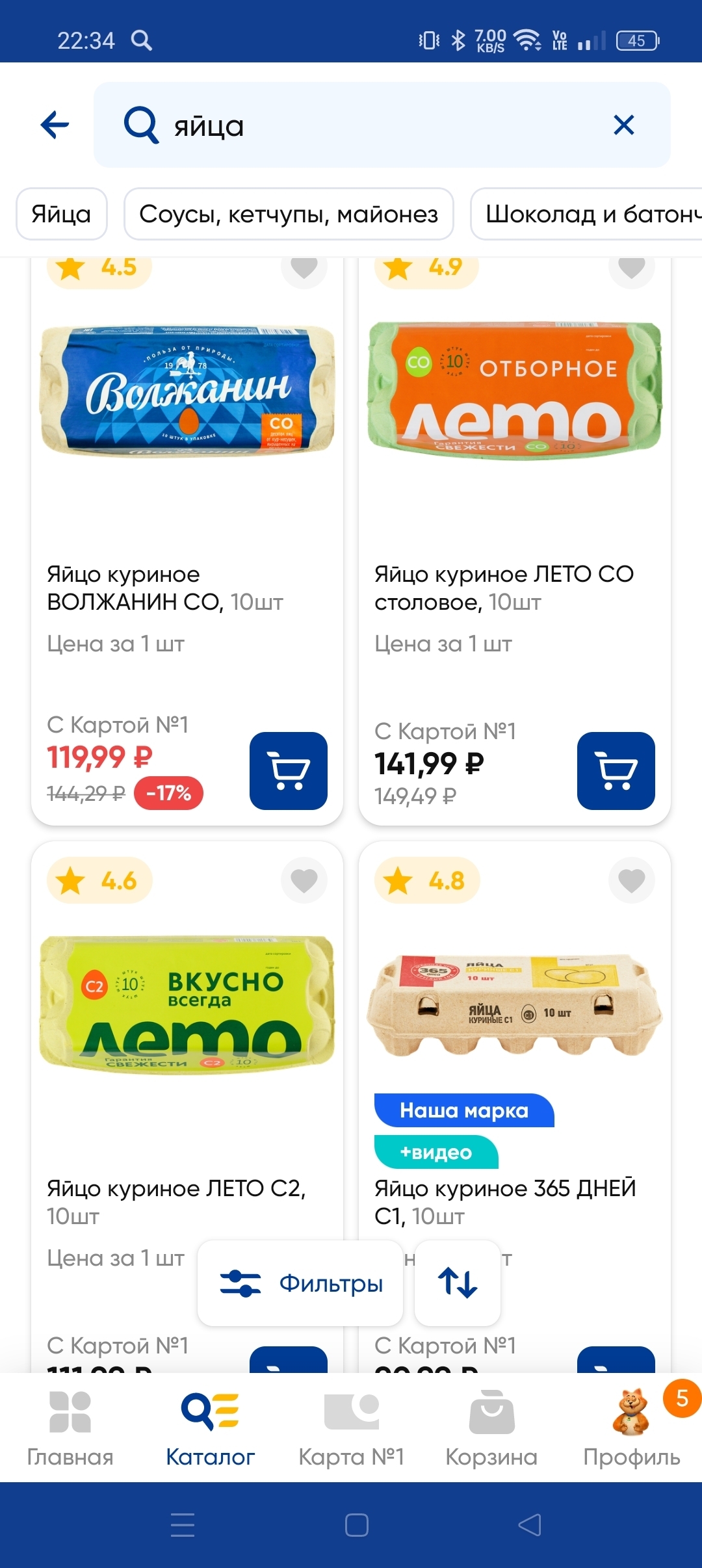Add ВОЛЖАНИН СО eggs to cart
This screenshot has width=702, height=1568.
click(289, 771)
